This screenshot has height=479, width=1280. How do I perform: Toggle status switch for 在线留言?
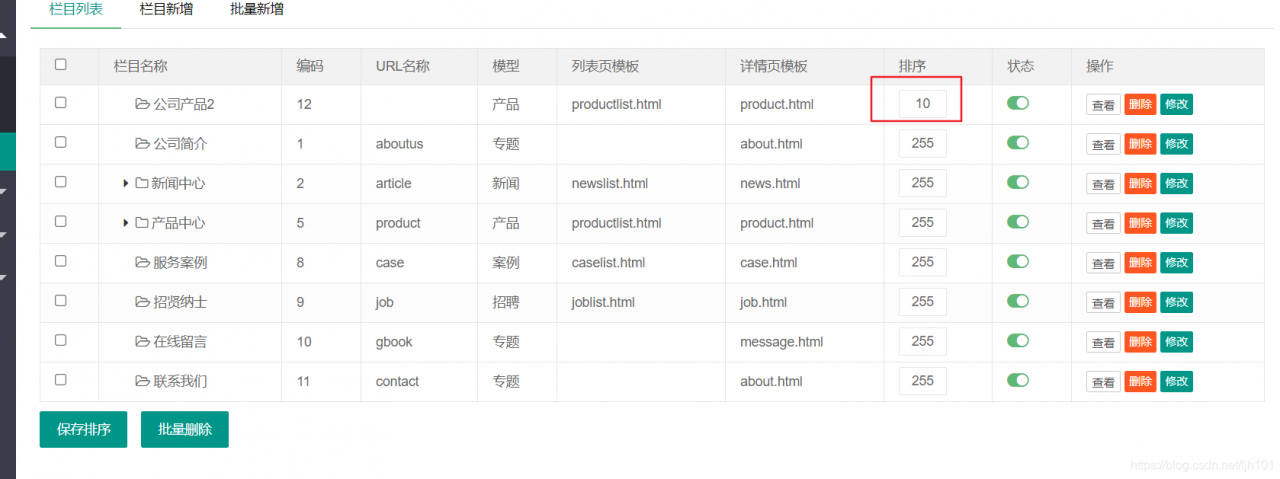point(1018,341)
